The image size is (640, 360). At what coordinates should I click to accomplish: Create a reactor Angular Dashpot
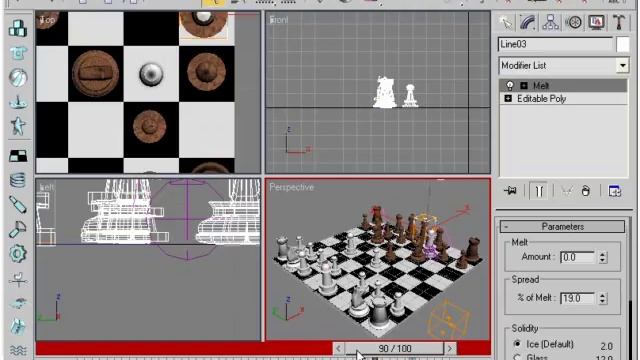(x=18, y=229)
